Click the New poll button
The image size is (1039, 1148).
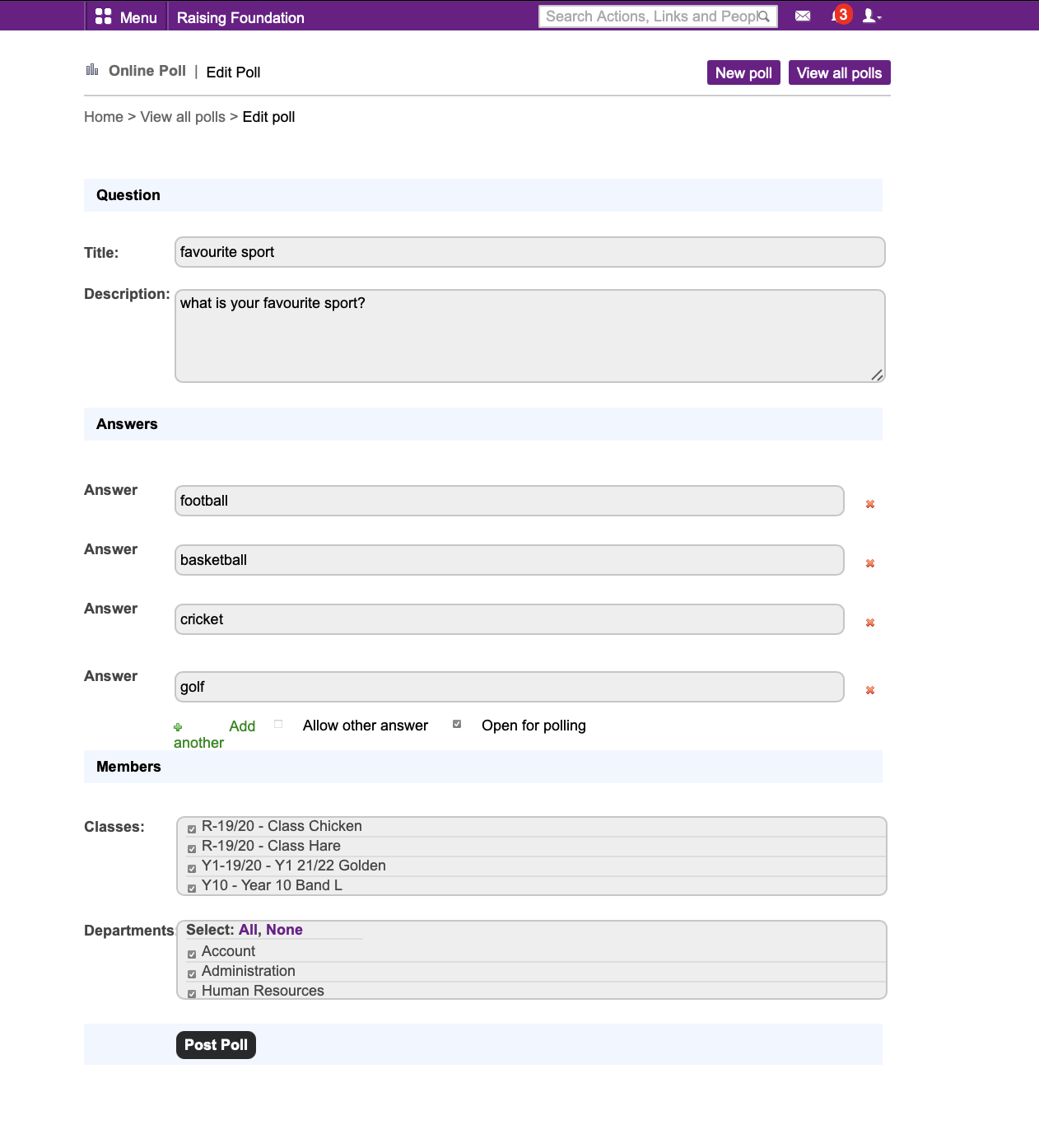tap(743, 72)
